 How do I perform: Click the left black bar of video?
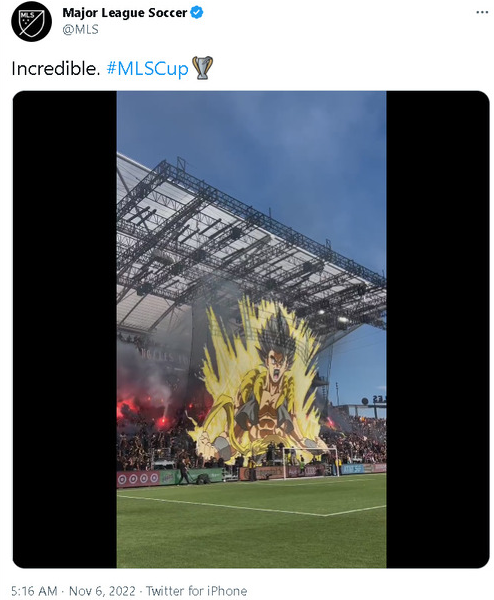pyautogui.click(x=65, y=329)
